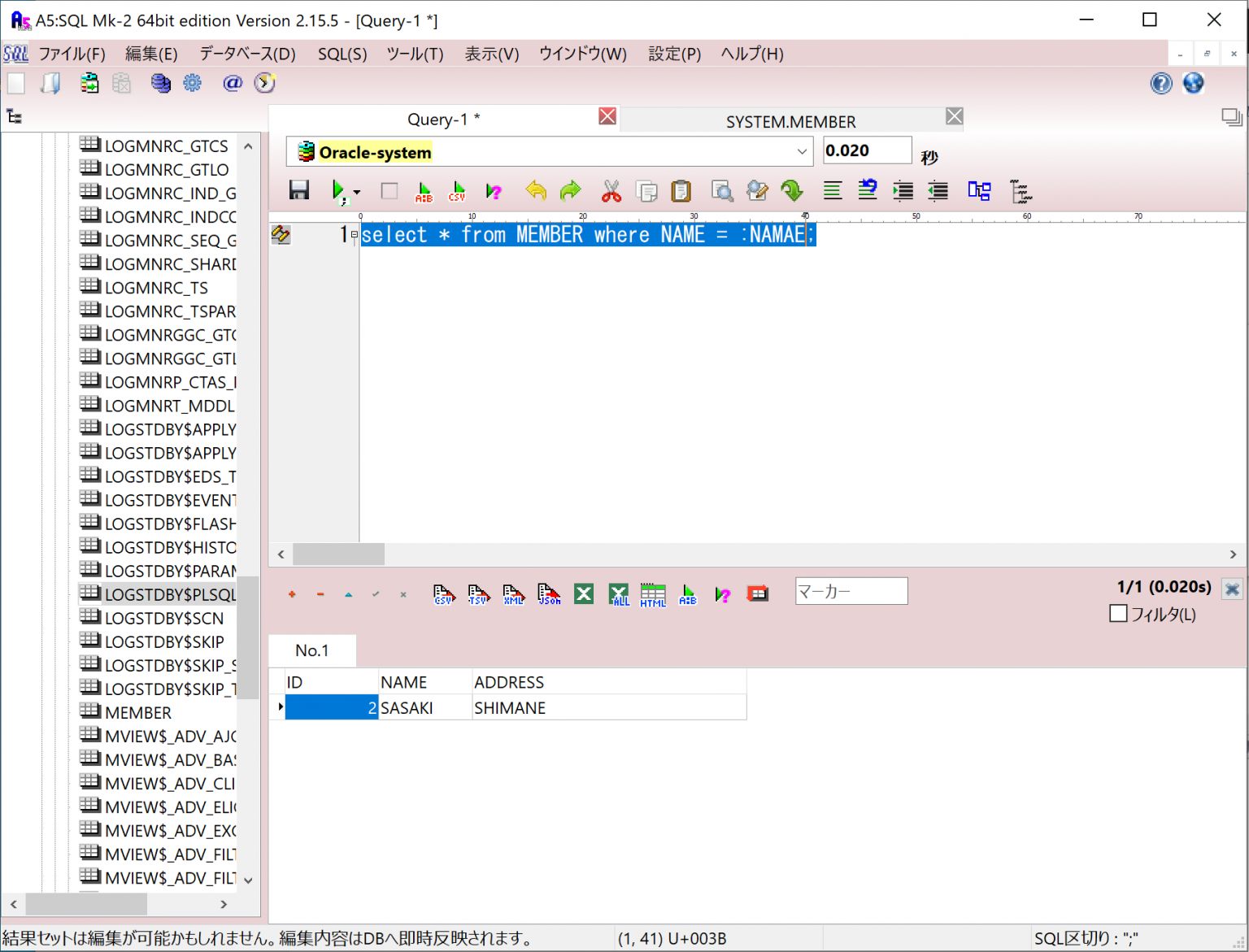Click the マーカー filter input field
Image resolution: width=1249 pixels, height=952 pixels.
coord(851,591)
